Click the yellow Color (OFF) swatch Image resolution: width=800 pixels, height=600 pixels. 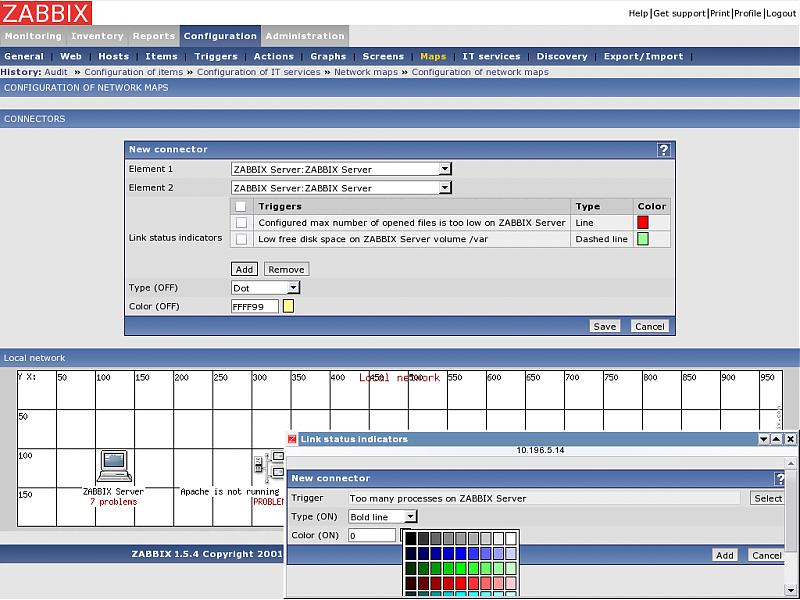288,306
